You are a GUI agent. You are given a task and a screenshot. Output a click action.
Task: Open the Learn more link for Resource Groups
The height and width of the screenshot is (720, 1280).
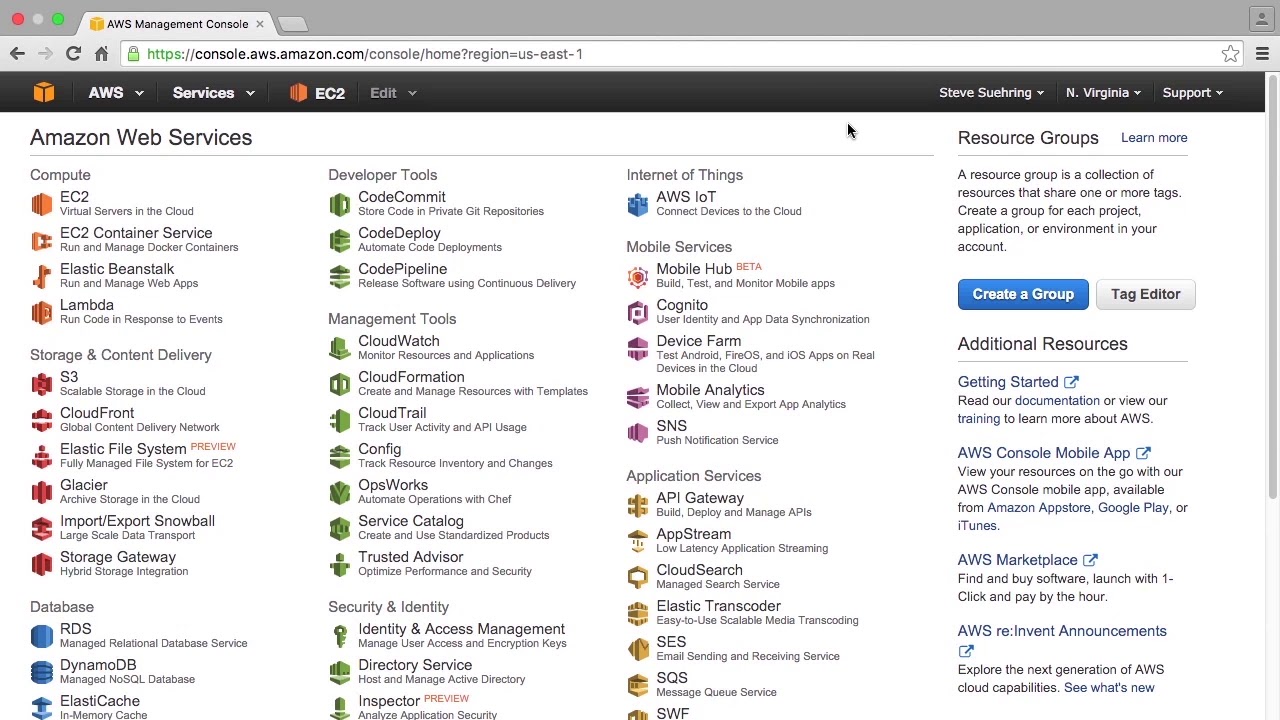click(x=1154, y=138)
